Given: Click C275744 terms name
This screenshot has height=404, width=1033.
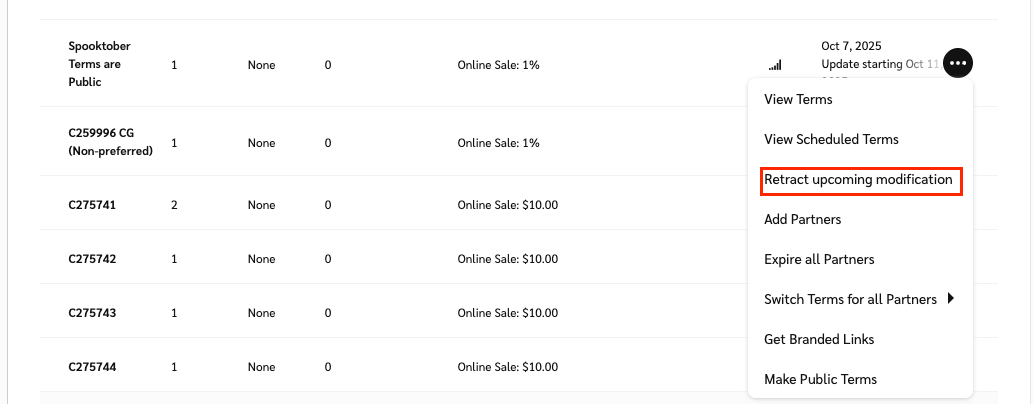Looking at the screenshot, I should click(92, 367).
